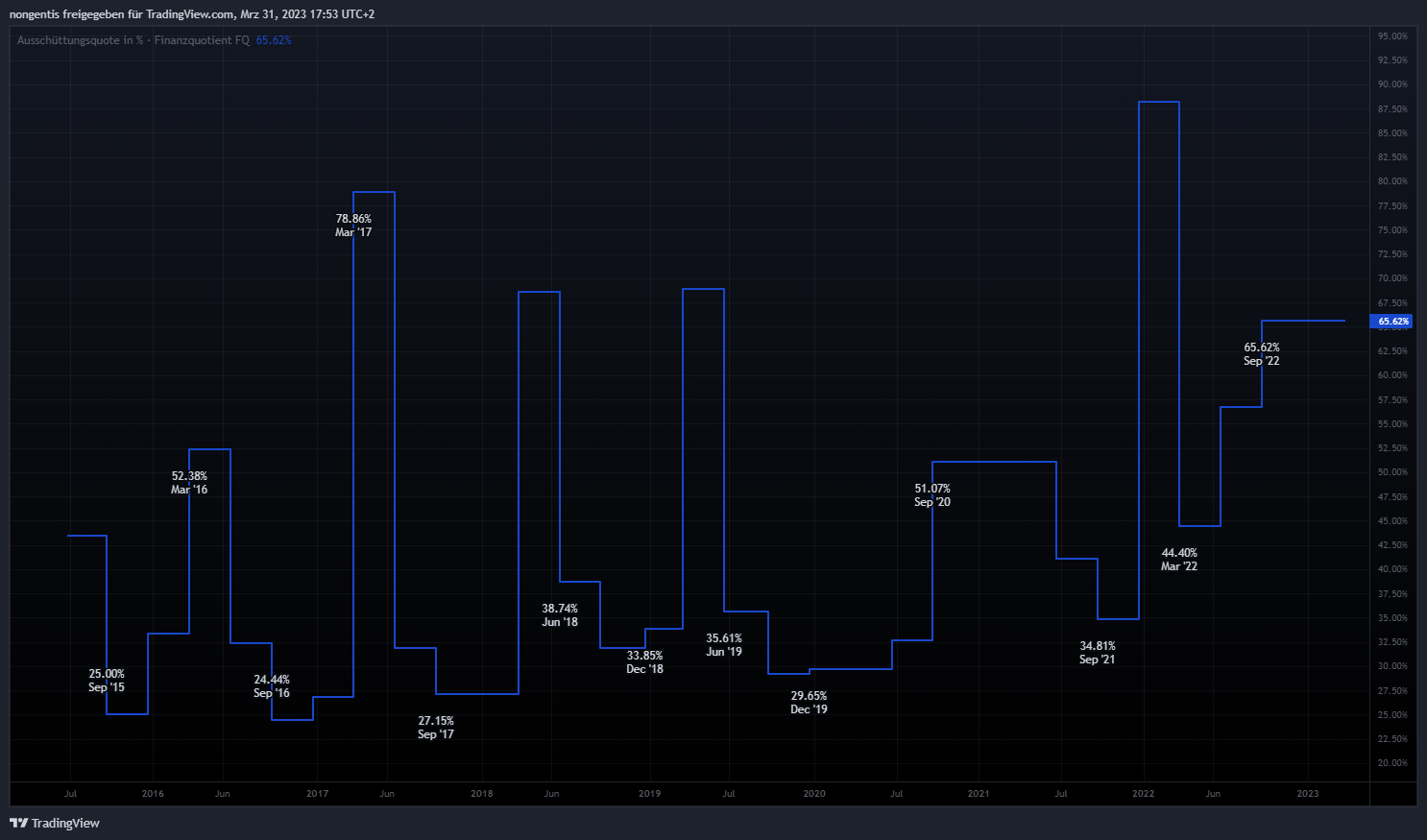Click the 65.62% Sep '22 data label
Image resolution: width=1427 pixels, height=840 pixels.
pos(1262,354)
